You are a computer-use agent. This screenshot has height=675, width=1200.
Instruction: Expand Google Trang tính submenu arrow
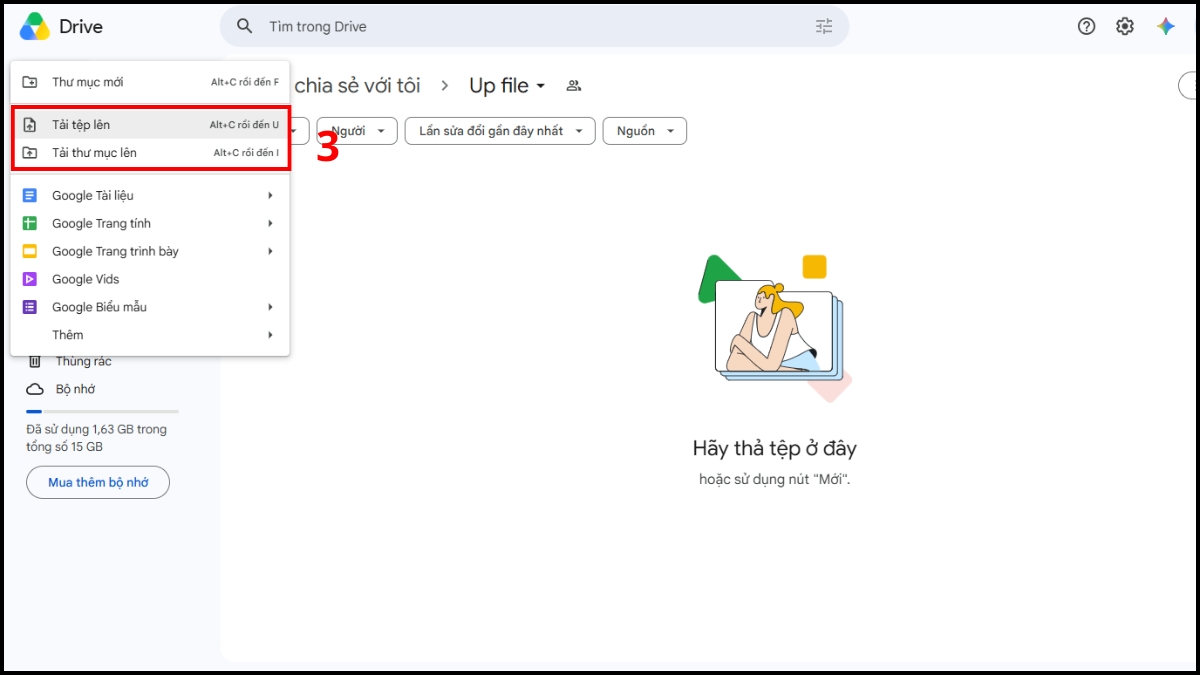click(x=270, y=224)
